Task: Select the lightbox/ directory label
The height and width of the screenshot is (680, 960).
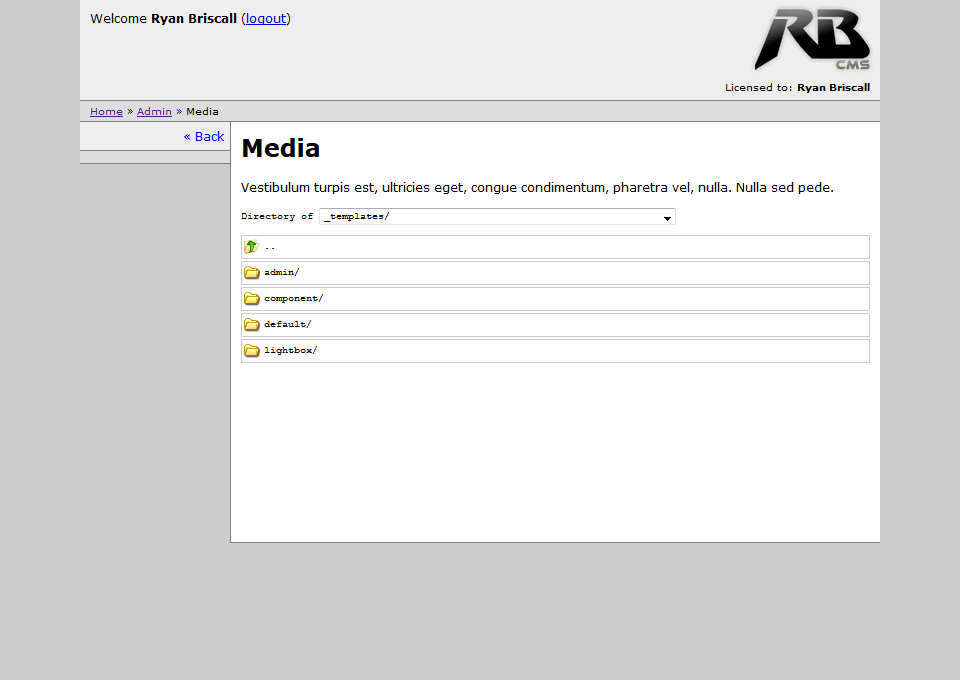Action: (x=290, y=351)
